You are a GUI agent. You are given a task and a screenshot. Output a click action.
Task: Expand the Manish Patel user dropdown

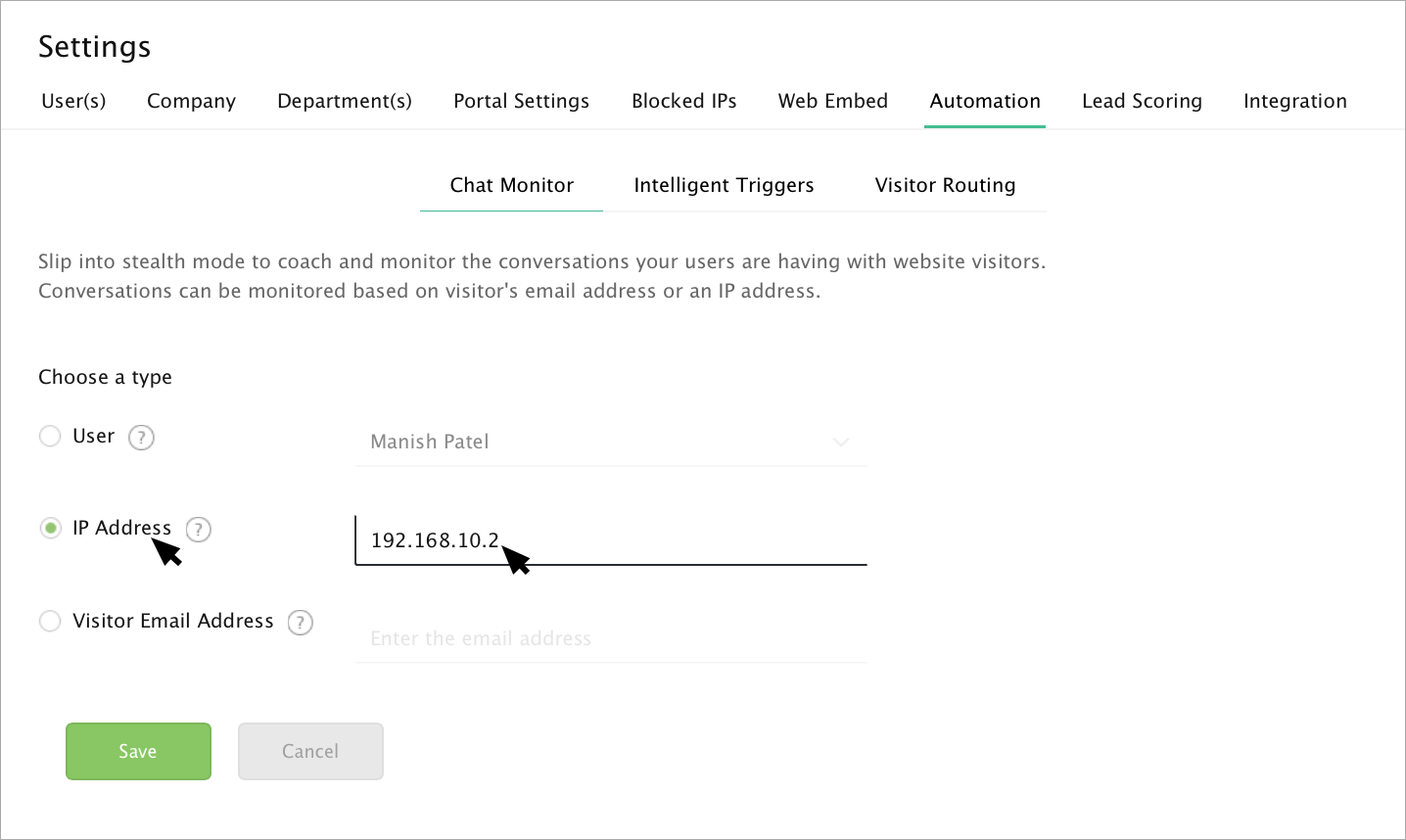pyautogui.click(x=611, y=443)
